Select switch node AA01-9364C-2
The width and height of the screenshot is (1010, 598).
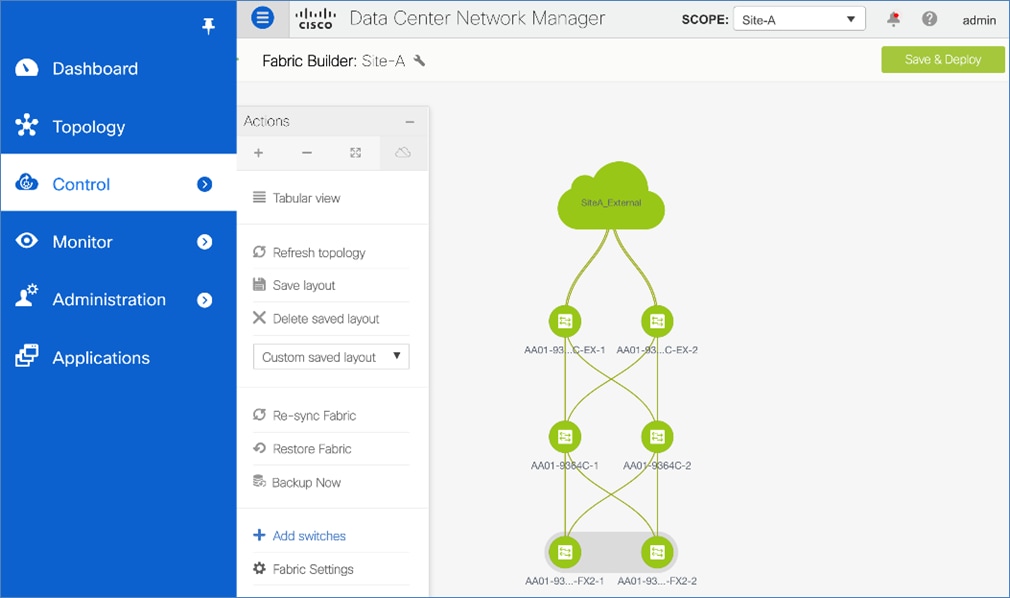(x=657, y=437)
